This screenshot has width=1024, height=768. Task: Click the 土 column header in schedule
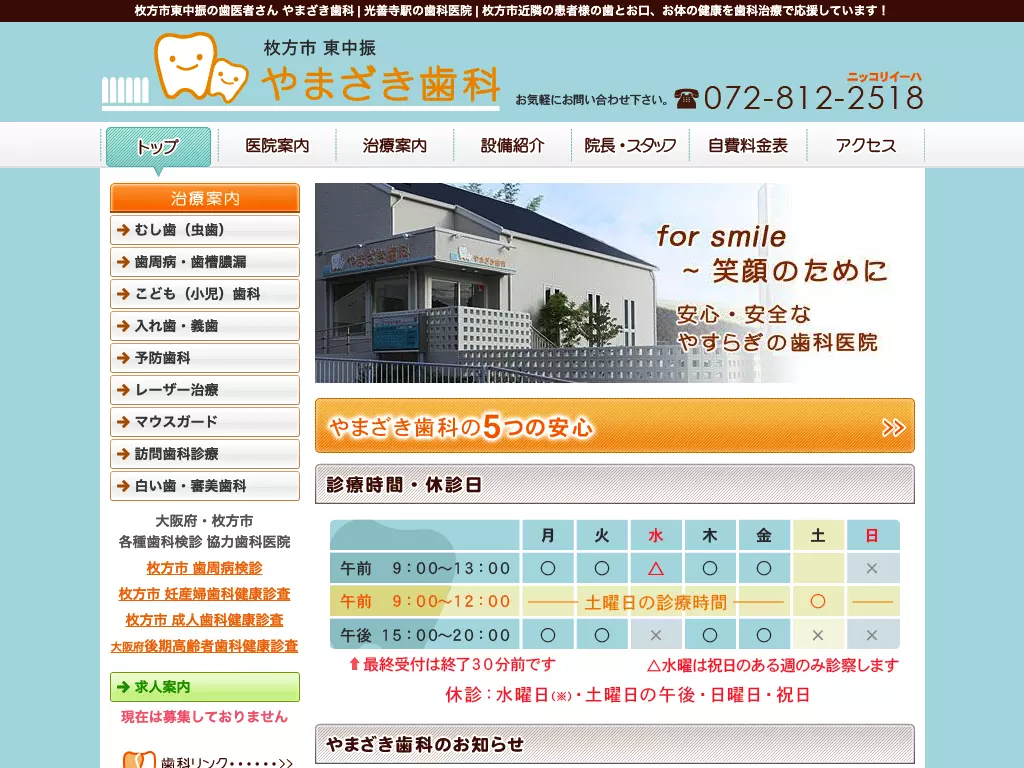point(818,536)
